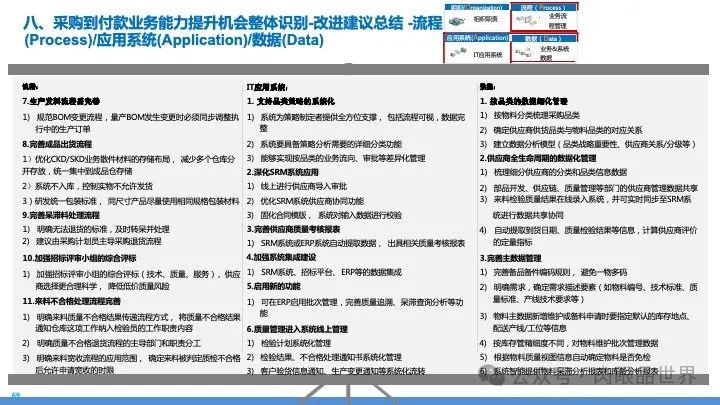Click '检验计划系统化管理'
This screenshot has height=405, width=720.
click(295, 343)
